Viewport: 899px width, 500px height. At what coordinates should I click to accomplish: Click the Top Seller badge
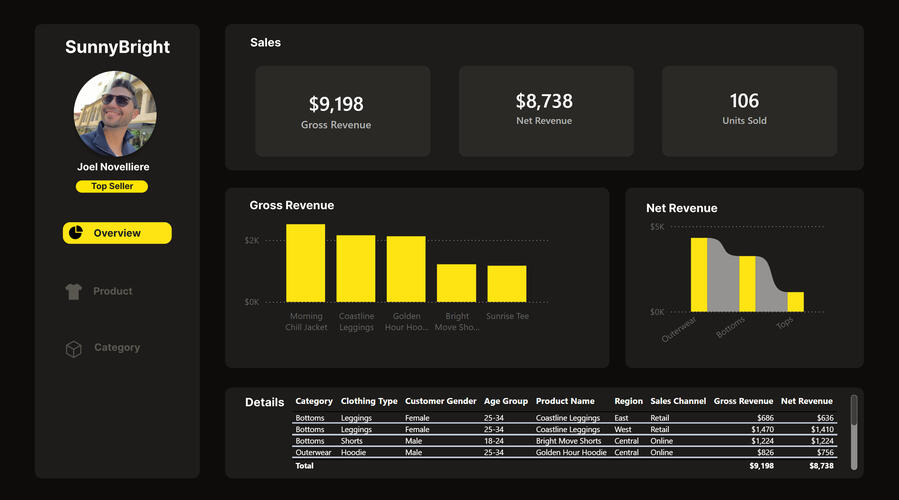click(x=112, y=186)
